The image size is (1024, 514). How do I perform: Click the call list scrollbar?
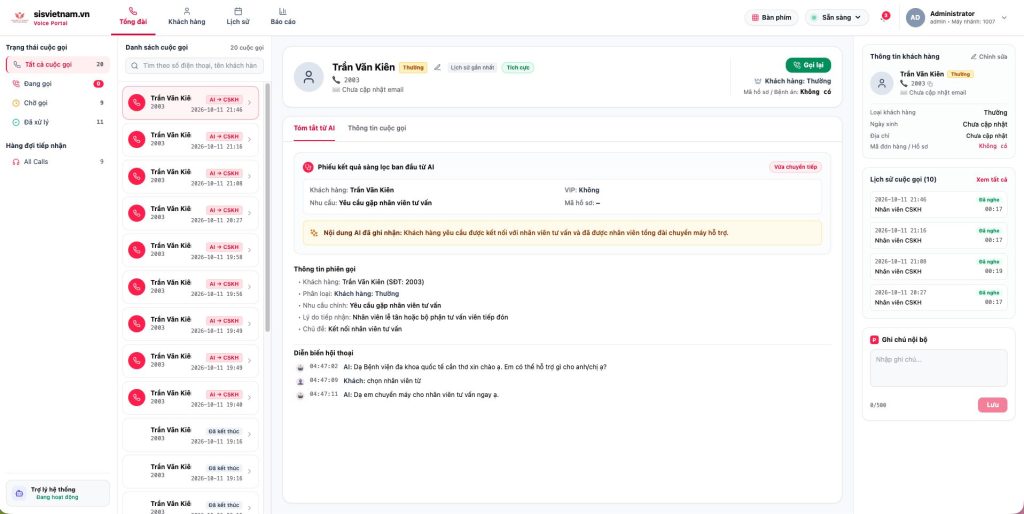[267, 208]
